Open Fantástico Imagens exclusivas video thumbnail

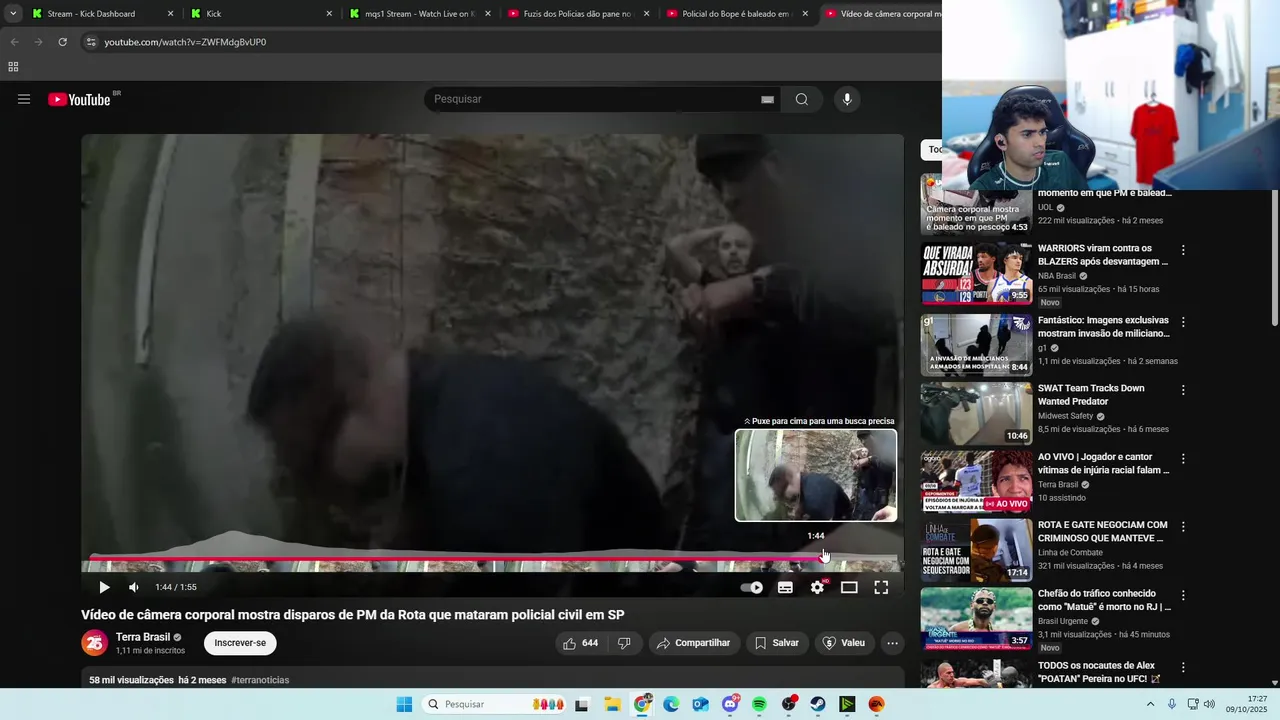976,344
